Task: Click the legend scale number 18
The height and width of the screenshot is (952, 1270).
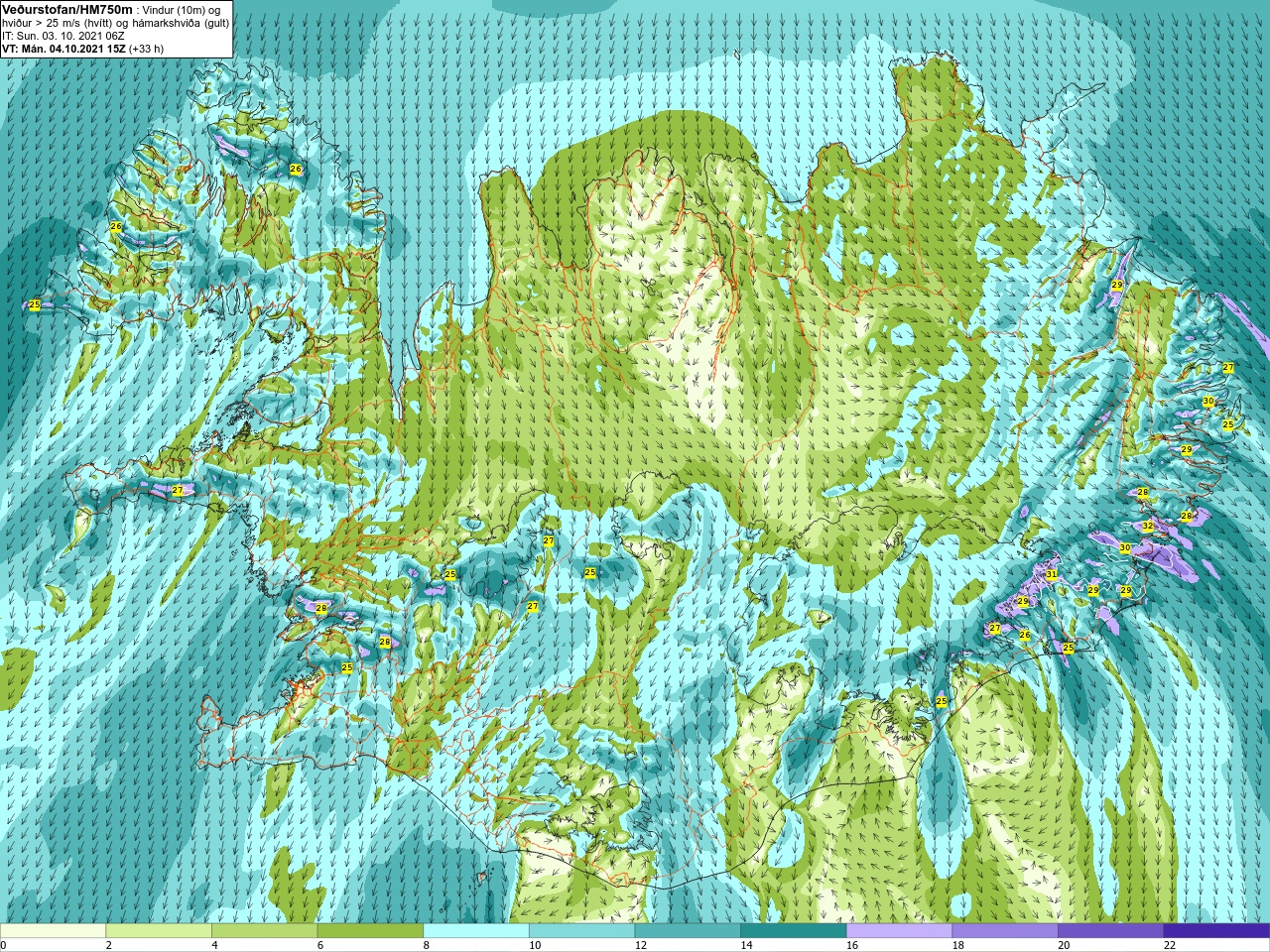Action: 958,945
